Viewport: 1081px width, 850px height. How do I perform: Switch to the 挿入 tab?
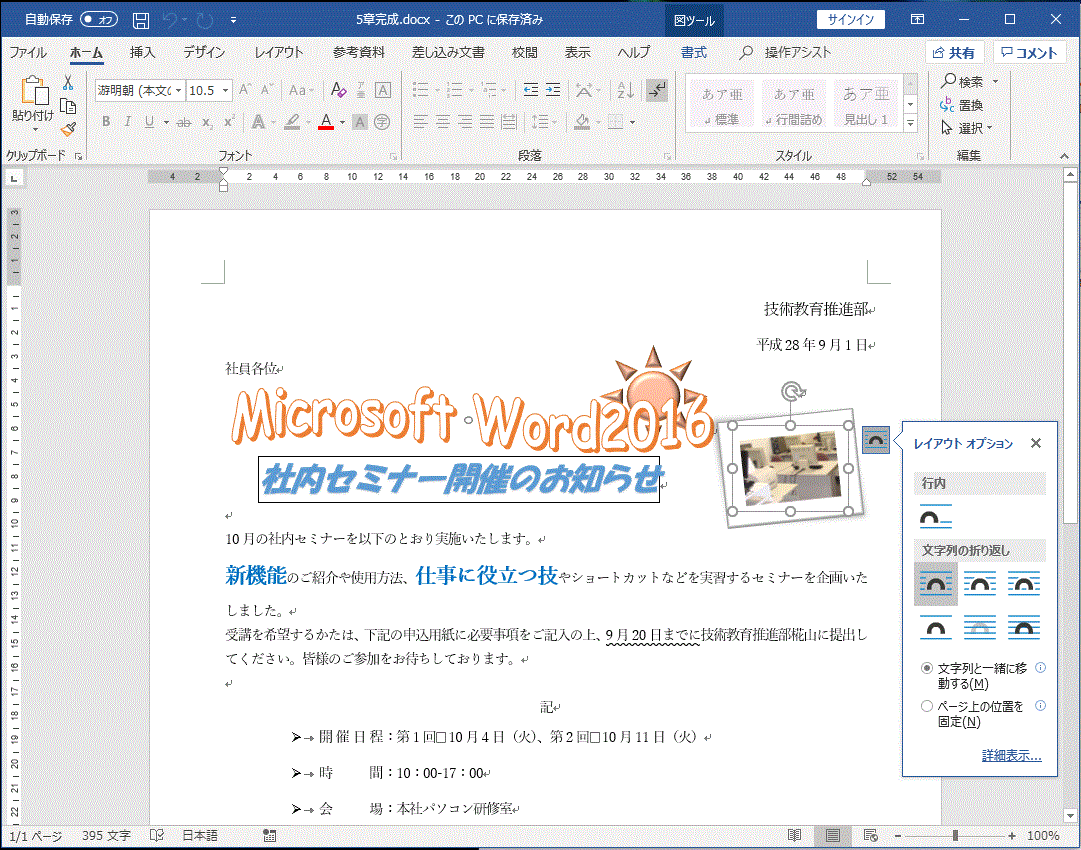pyautogui.click(x=143, y=52)
